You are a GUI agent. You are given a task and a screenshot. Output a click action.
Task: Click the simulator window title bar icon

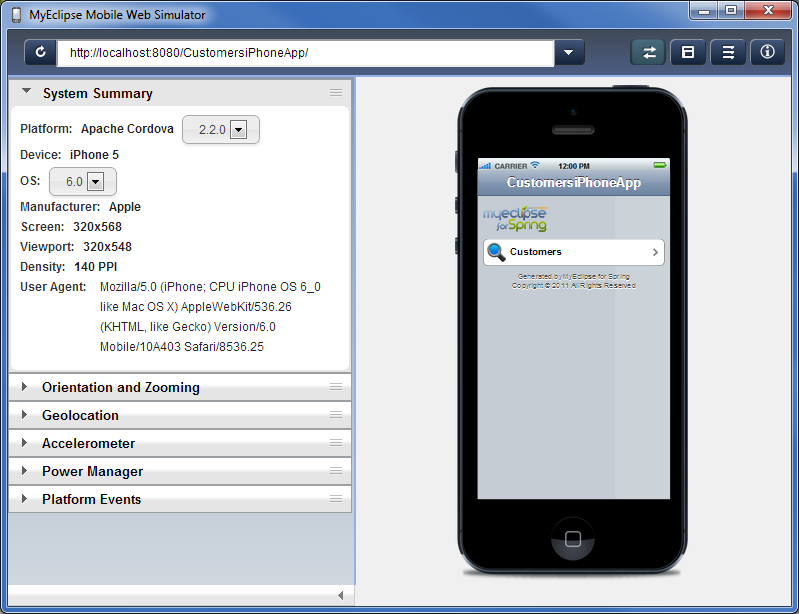tap(16, 15)
